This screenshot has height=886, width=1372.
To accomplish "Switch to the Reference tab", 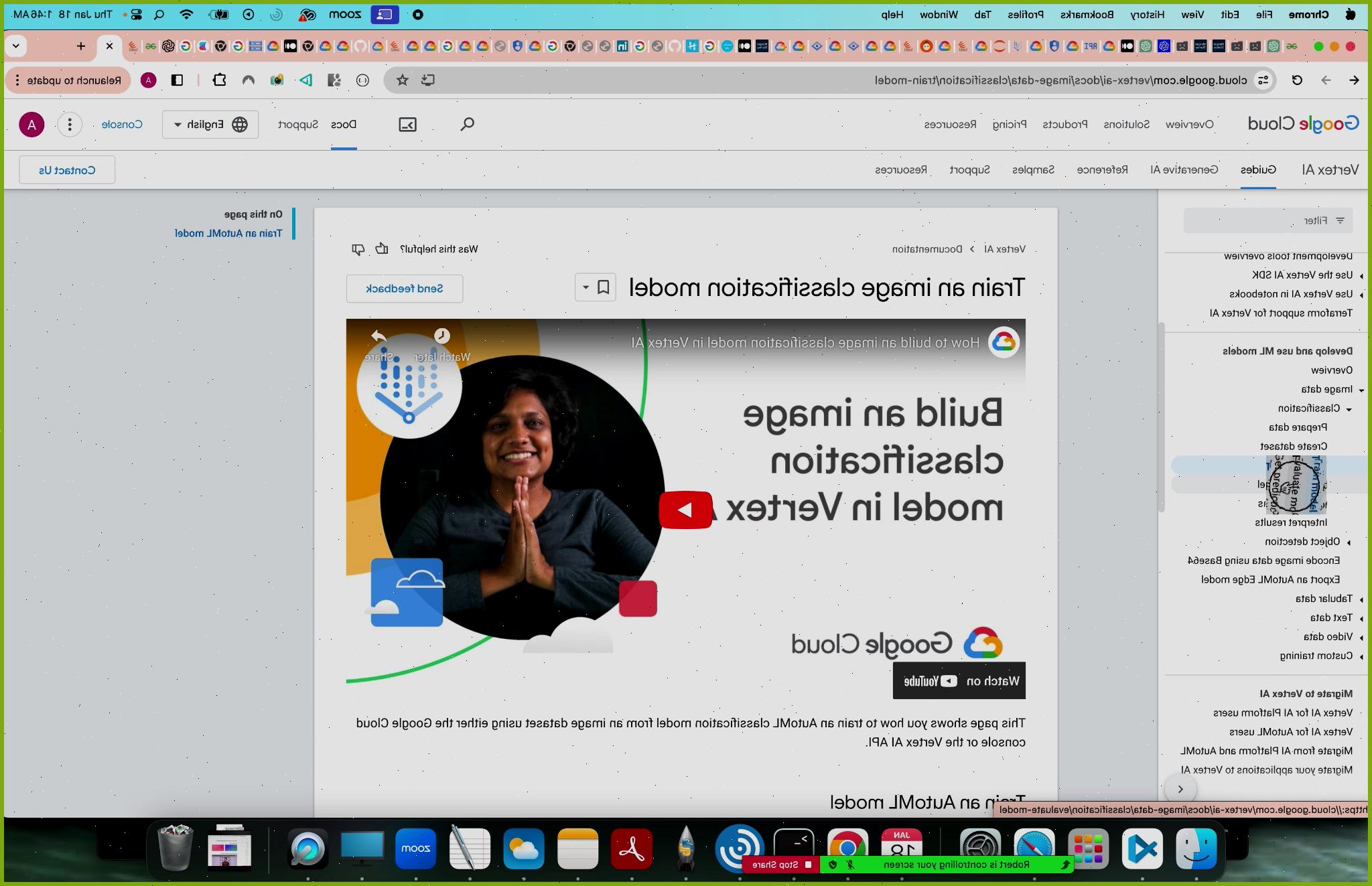I will 1102,169.
